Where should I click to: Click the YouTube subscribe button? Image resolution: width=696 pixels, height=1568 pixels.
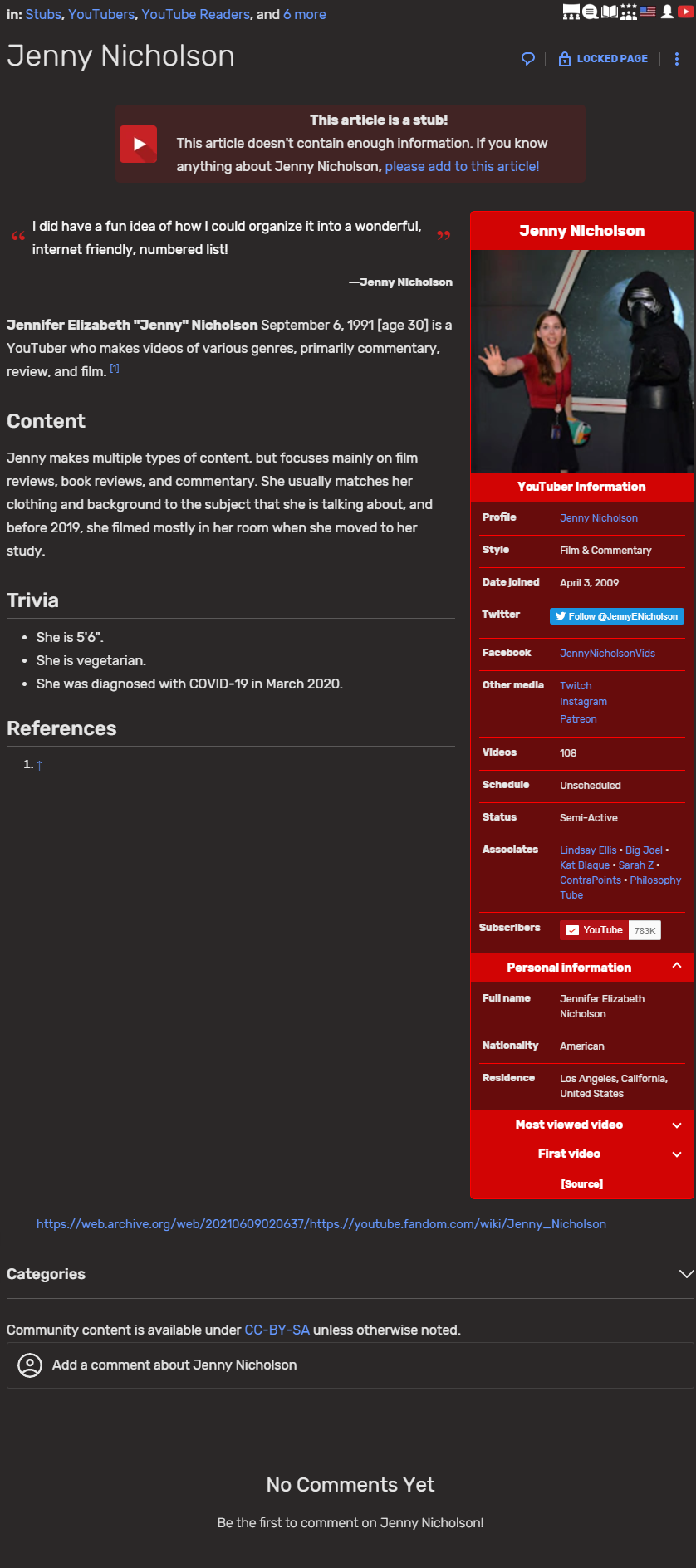(594, 930)
